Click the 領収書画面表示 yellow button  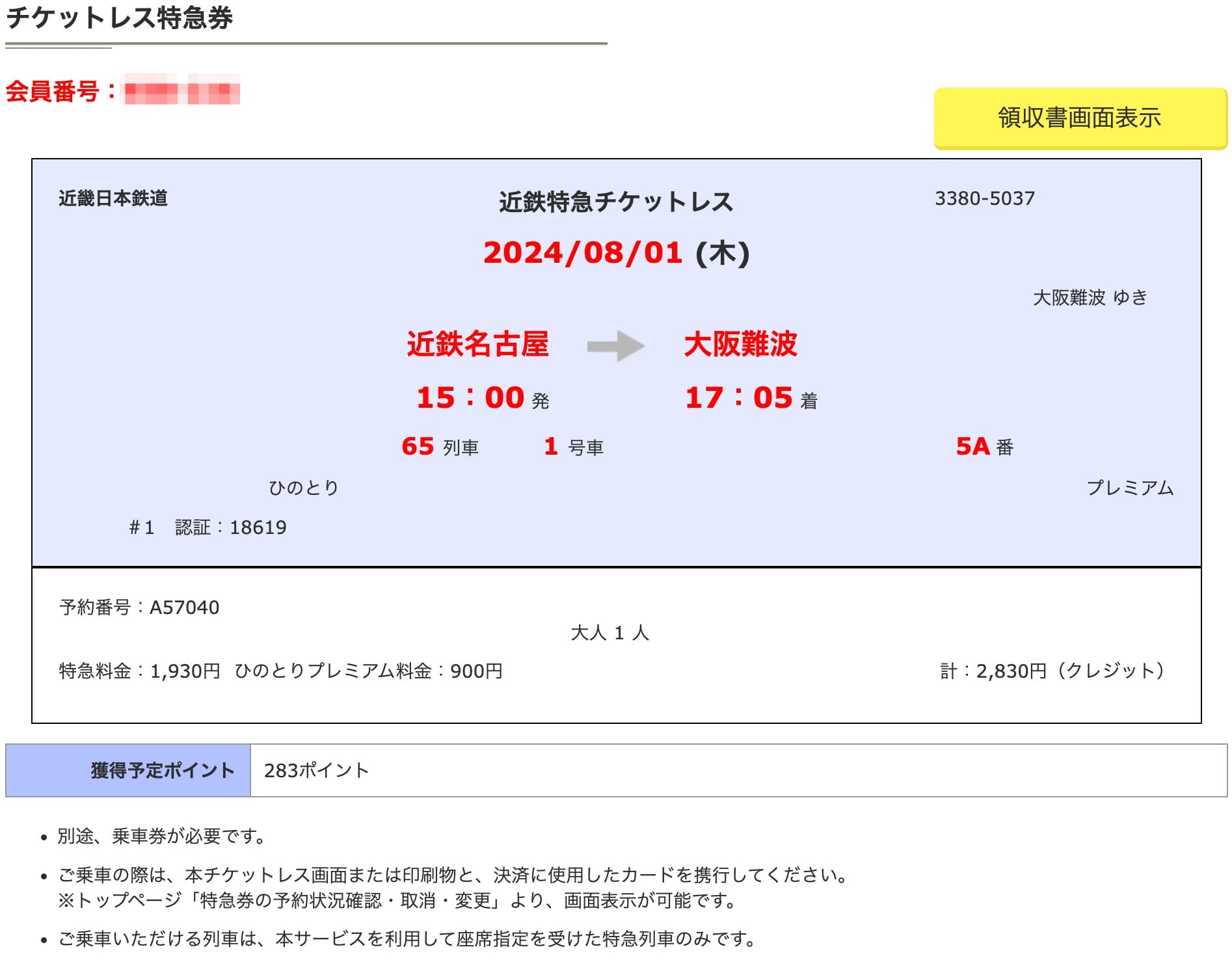(1080, 118)
